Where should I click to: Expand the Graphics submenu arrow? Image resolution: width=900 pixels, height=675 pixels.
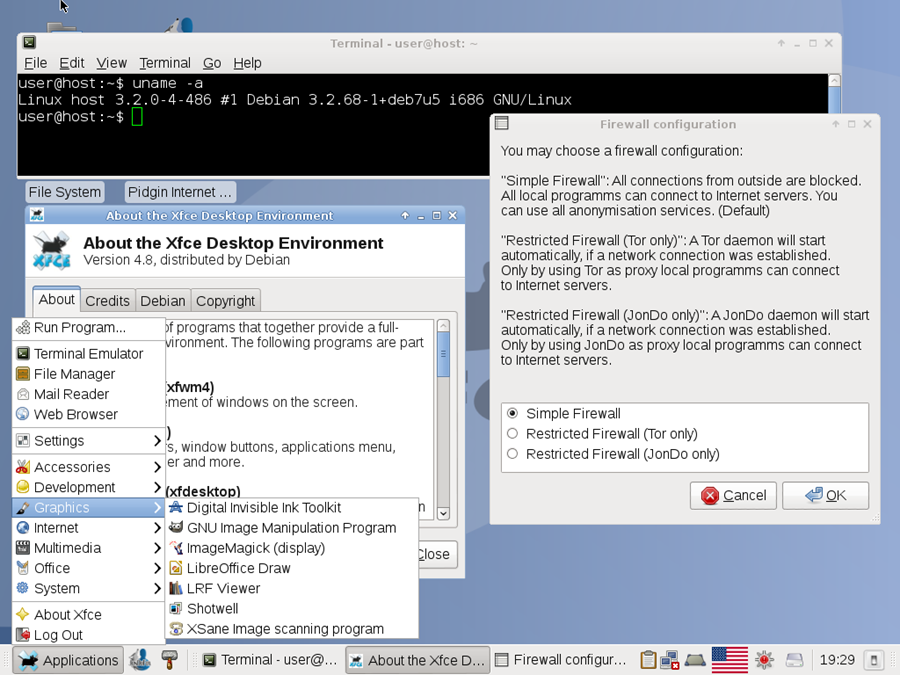point(157,507)
